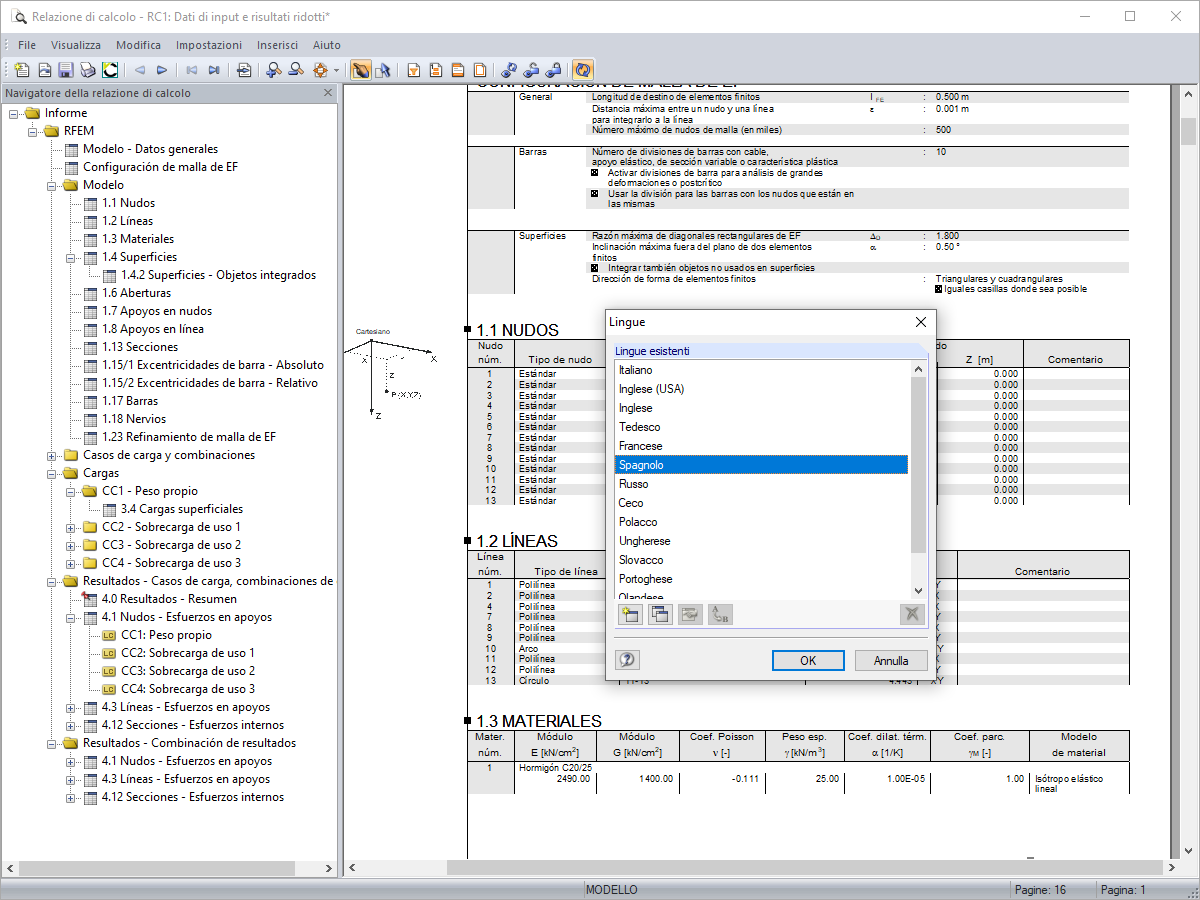The height and width of the screenshot is (900, 1200).
Task: Print the calculation report
Action: (90, 70)
